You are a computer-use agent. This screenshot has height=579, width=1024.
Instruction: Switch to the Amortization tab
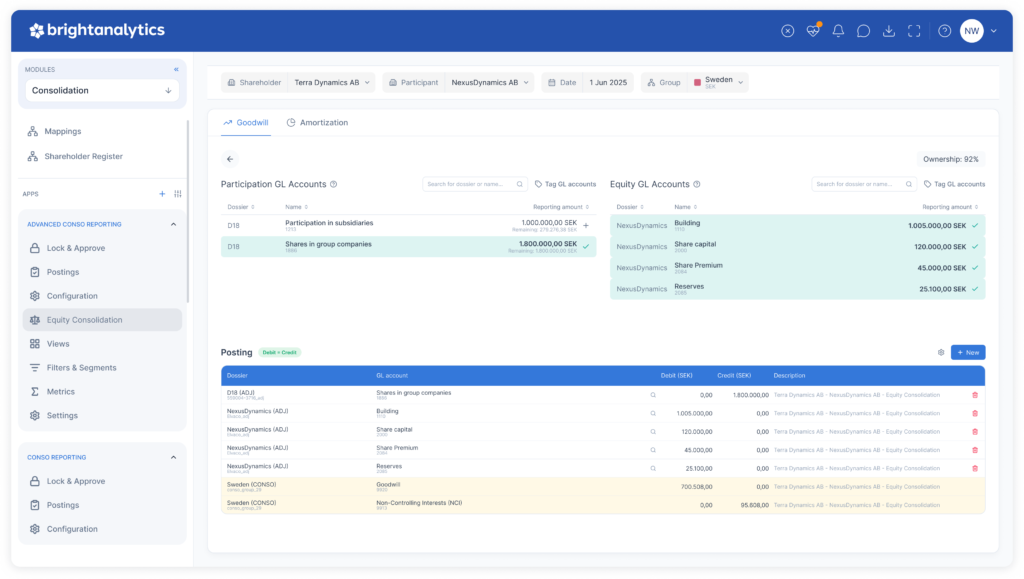pyautogui.click(x=317, y=123)
